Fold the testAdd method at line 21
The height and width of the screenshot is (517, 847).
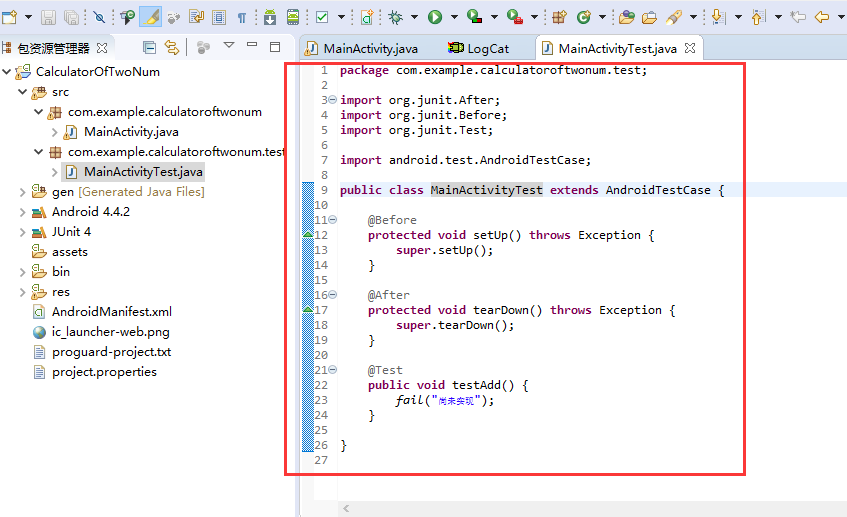tap(333, 370)
